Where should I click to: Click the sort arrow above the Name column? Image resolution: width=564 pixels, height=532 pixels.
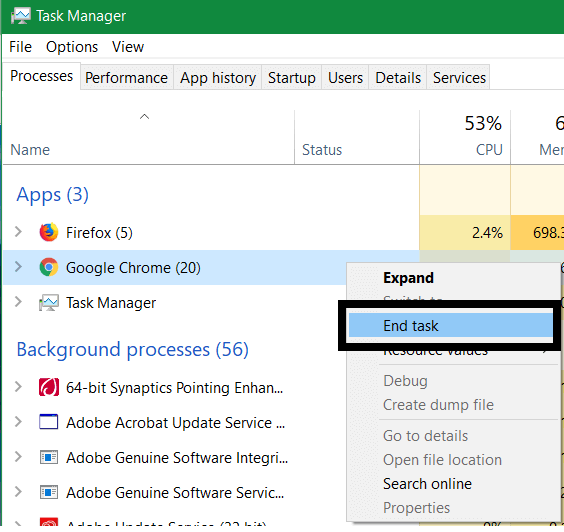144,117
